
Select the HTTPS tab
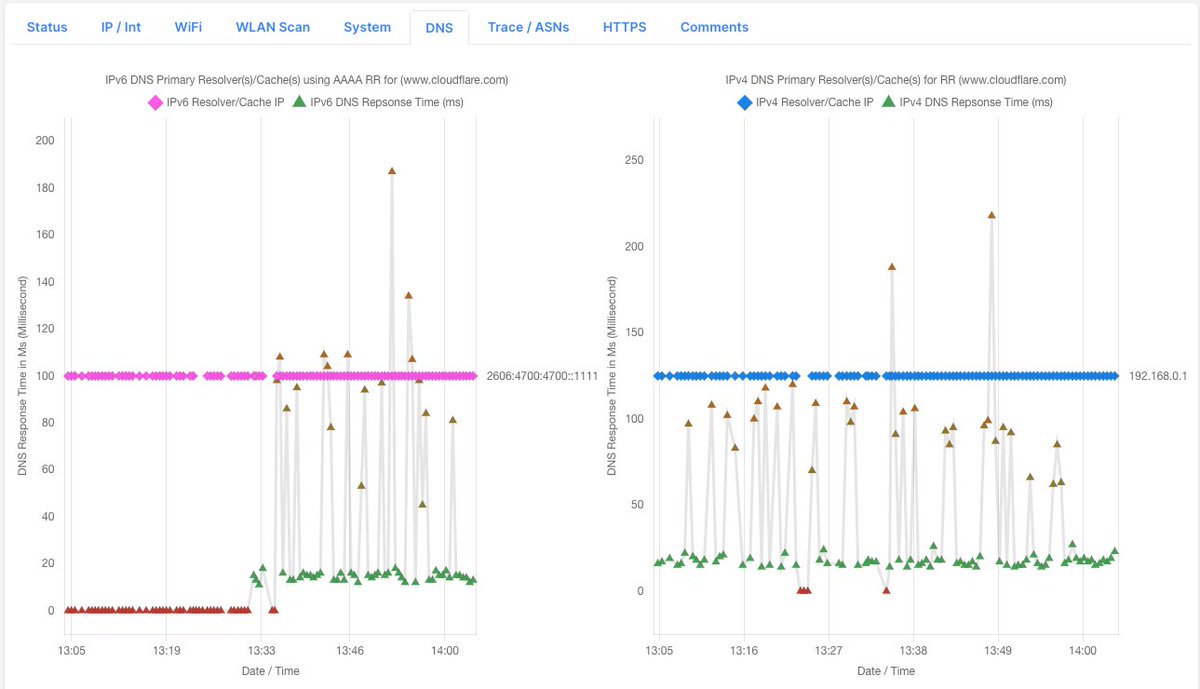(623, 27)
